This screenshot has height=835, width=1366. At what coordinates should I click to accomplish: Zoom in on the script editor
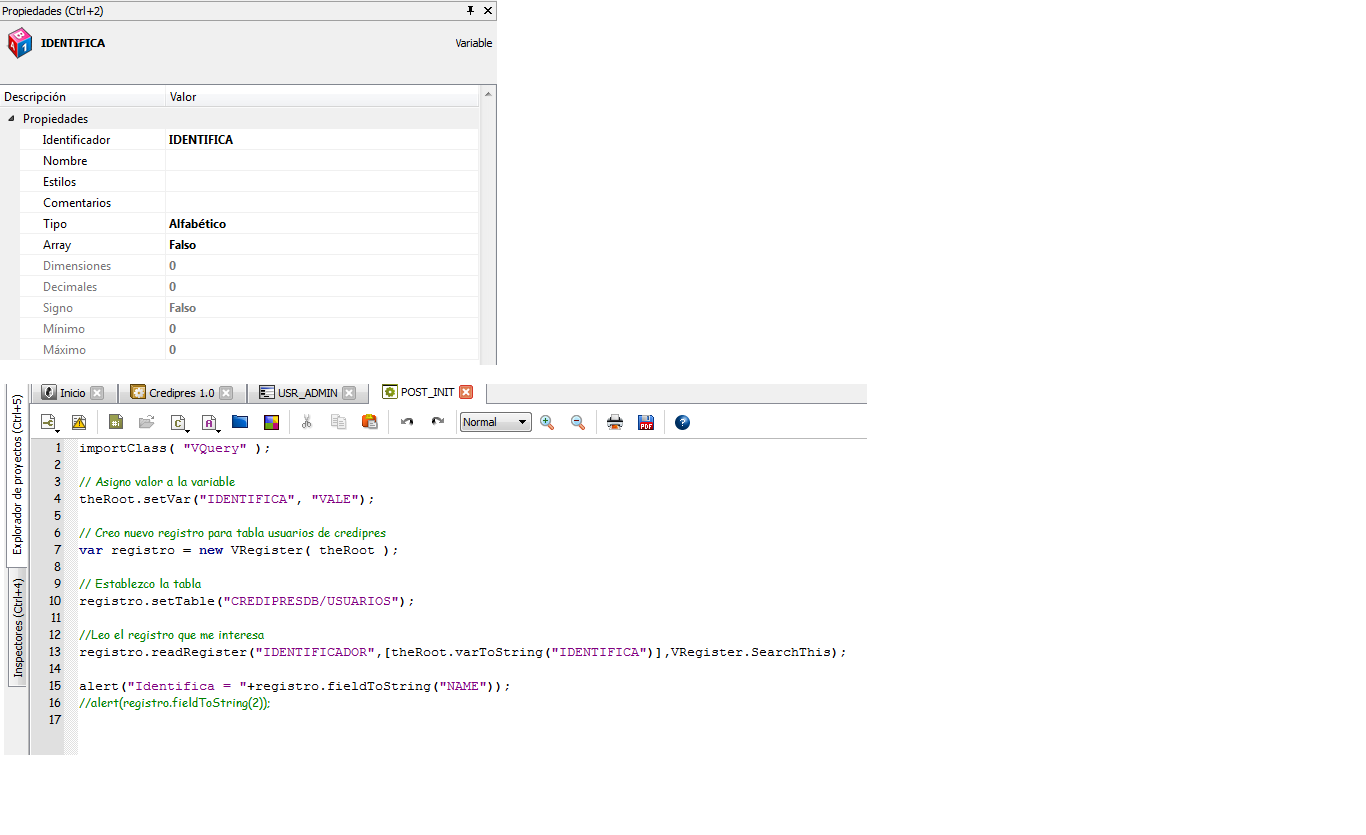pos(547,422)
